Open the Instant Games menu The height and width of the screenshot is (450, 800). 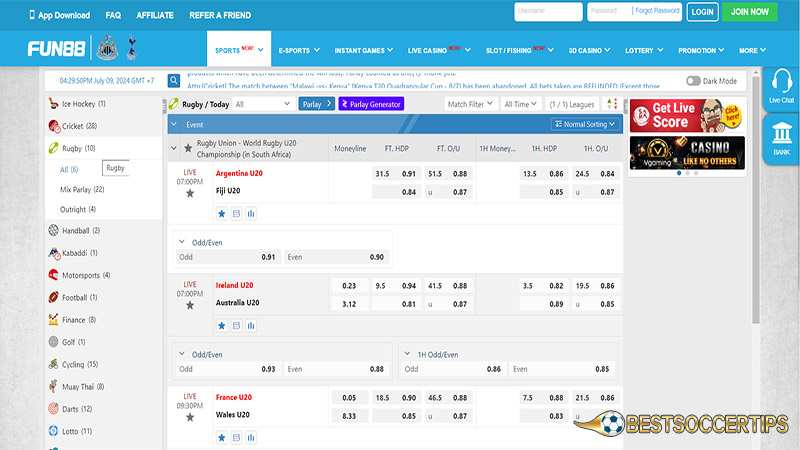click(x=363, y=50)
